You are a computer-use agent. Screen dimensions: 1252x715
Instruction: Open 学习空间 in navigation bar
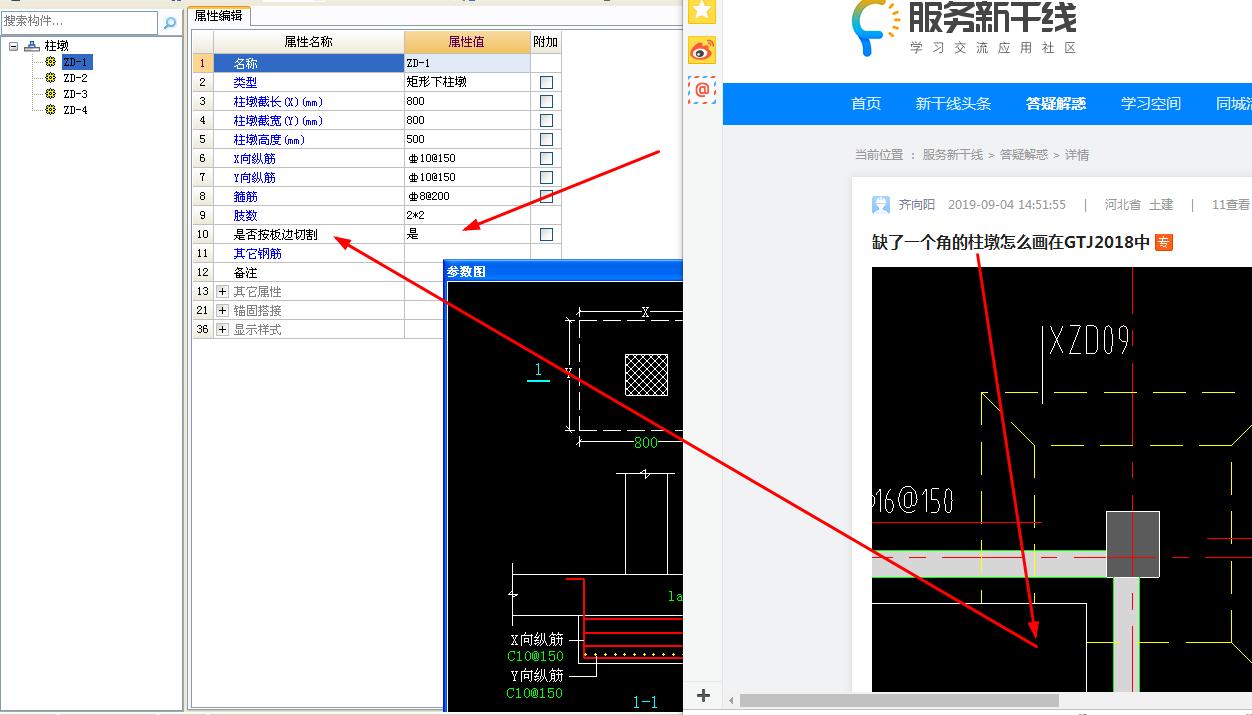coord(1150,103)
